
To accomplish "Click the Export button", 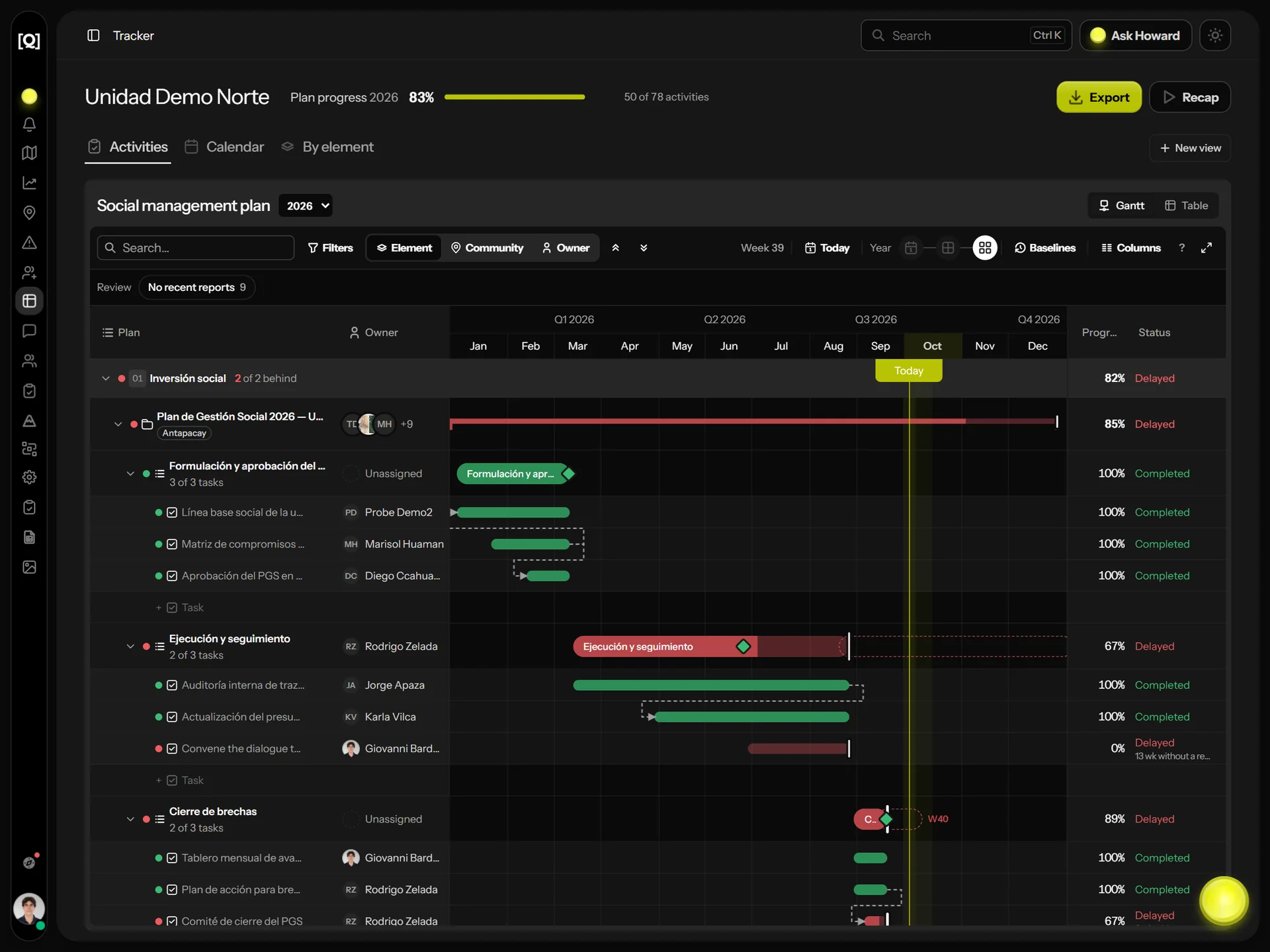I will 1099,97.
